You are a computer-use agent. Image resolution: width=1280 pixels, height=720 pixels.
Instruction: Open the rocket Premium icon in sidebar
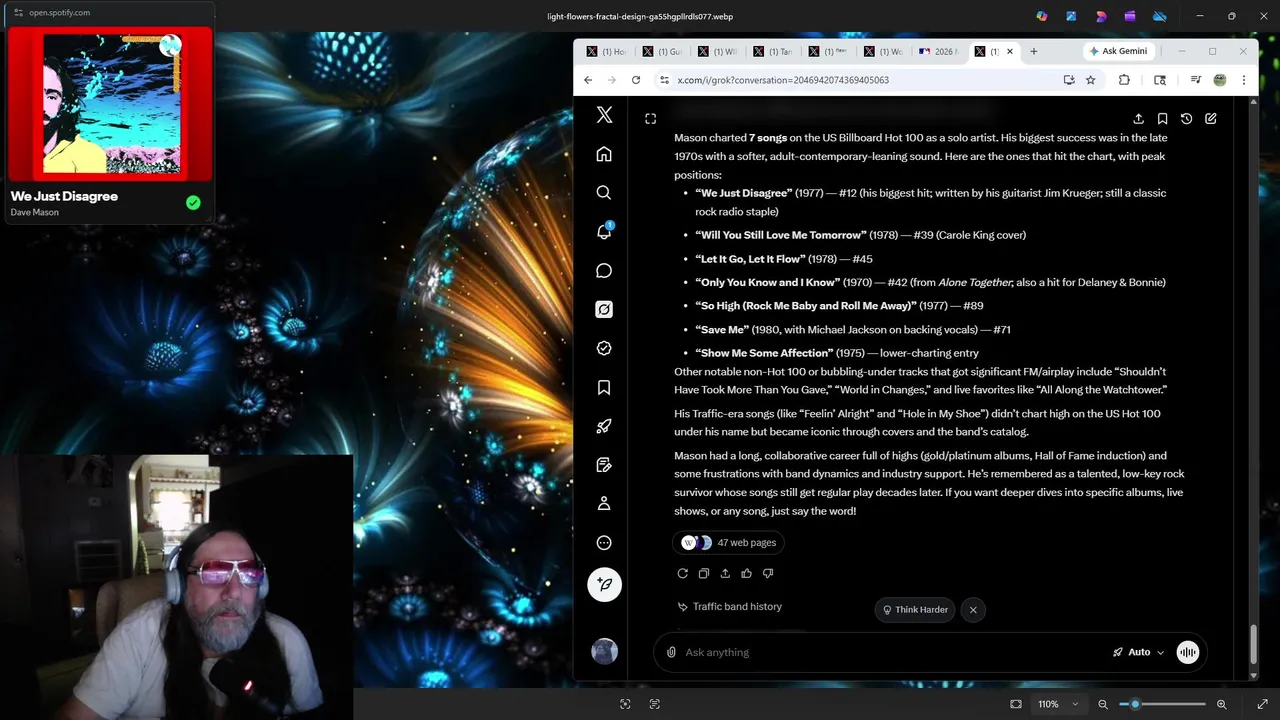click(604, 426)
